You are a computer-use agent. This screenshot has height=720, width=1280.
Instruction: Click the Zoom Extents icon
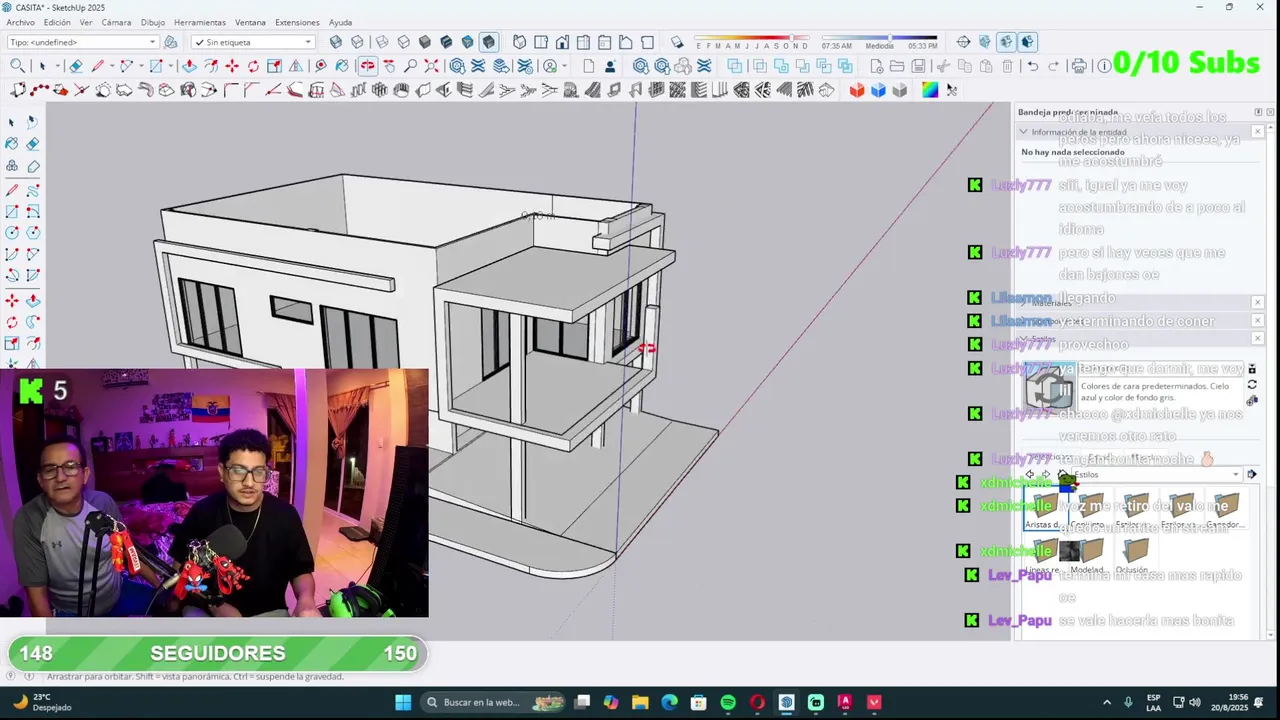(431, 66)
